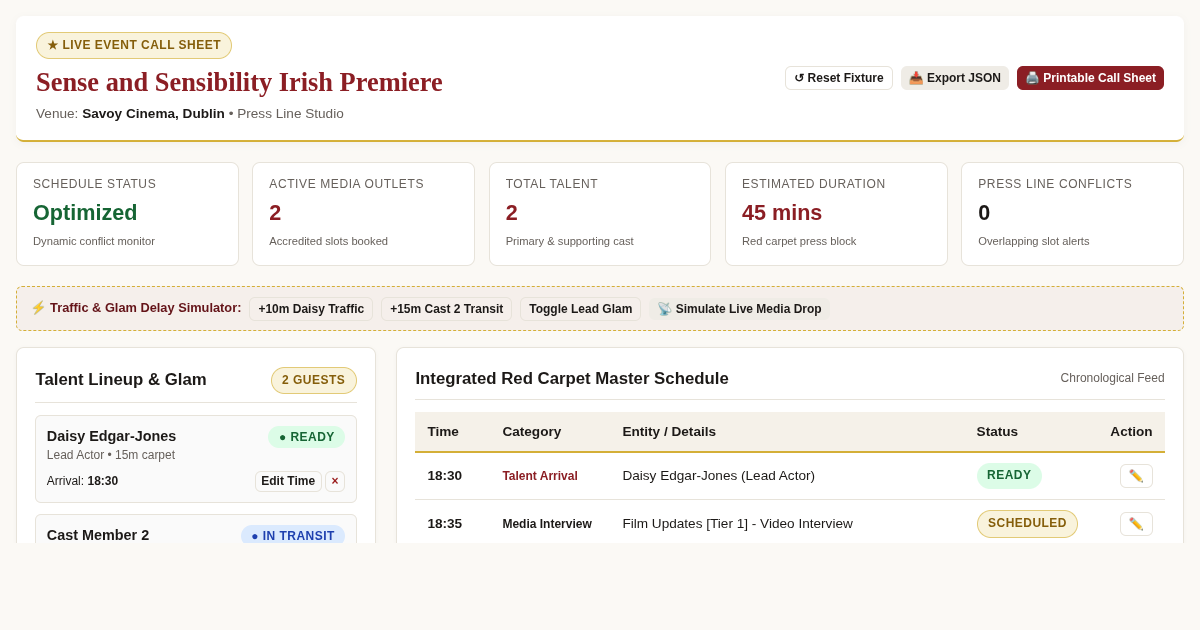This screenshot has width=1200, height=630.
Task: Select the Estimated Duration 45 mins card
Action: point(836,214)
